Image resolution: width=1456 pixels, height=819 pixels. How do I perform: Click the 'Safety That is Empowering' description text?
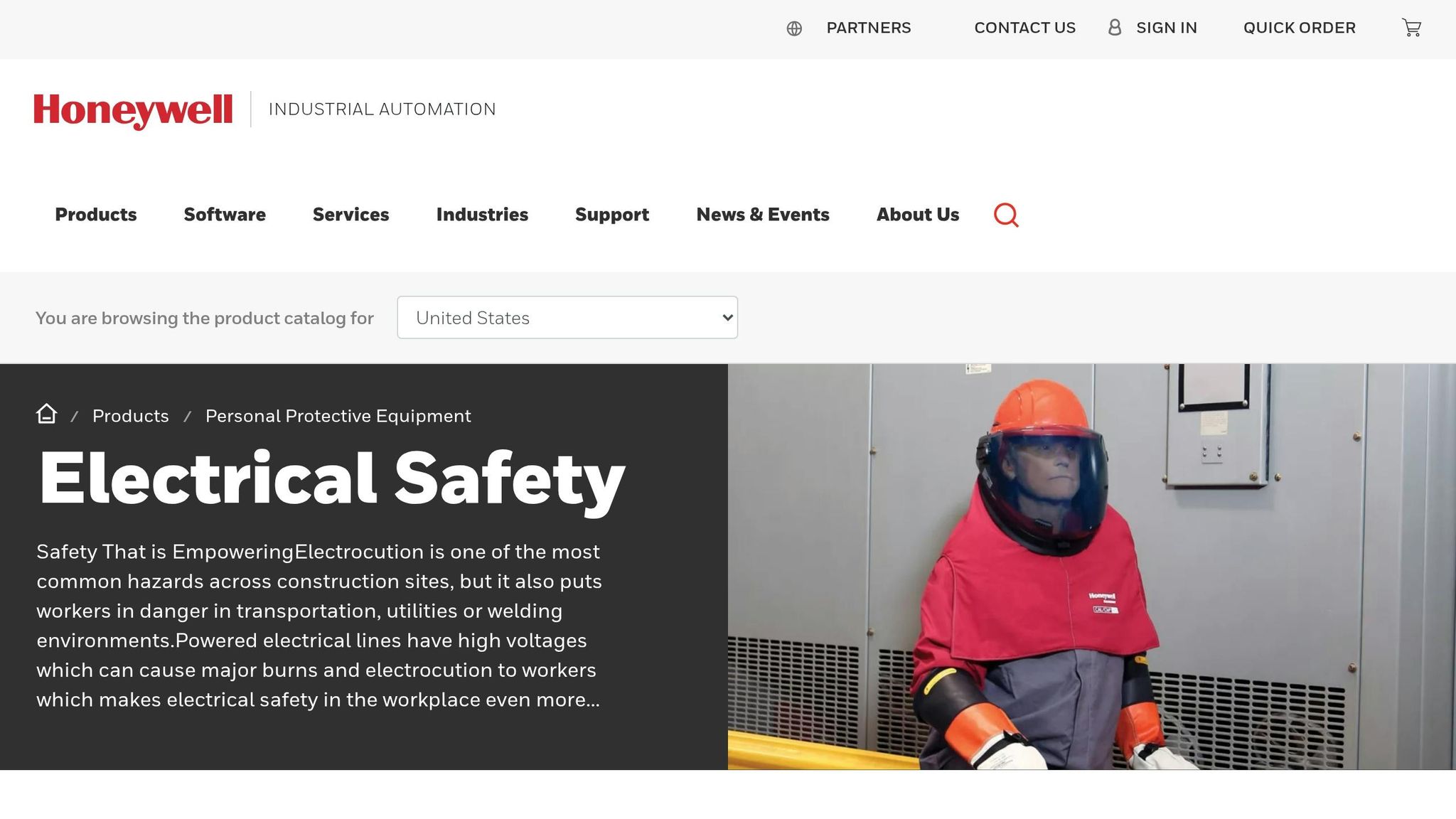click(x=319, y=626)
